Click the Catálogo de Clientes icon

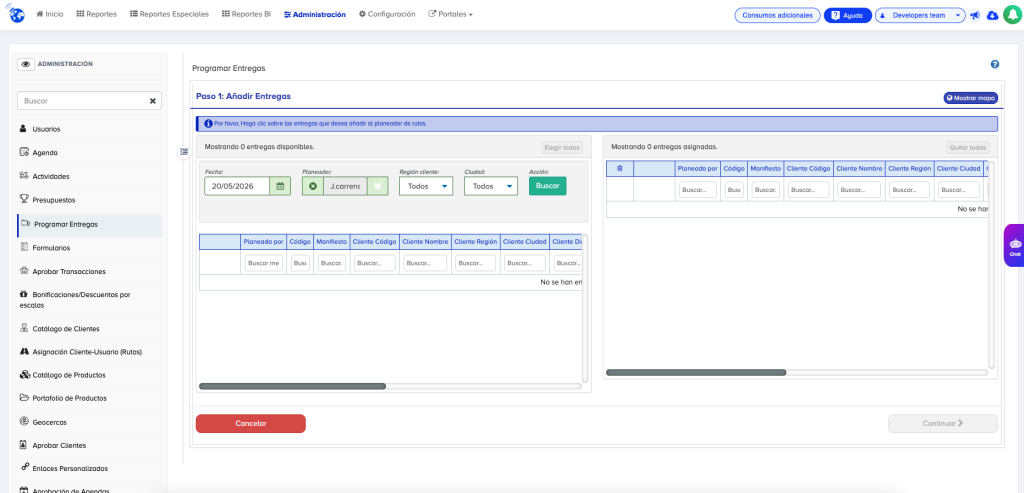(24, 328)
